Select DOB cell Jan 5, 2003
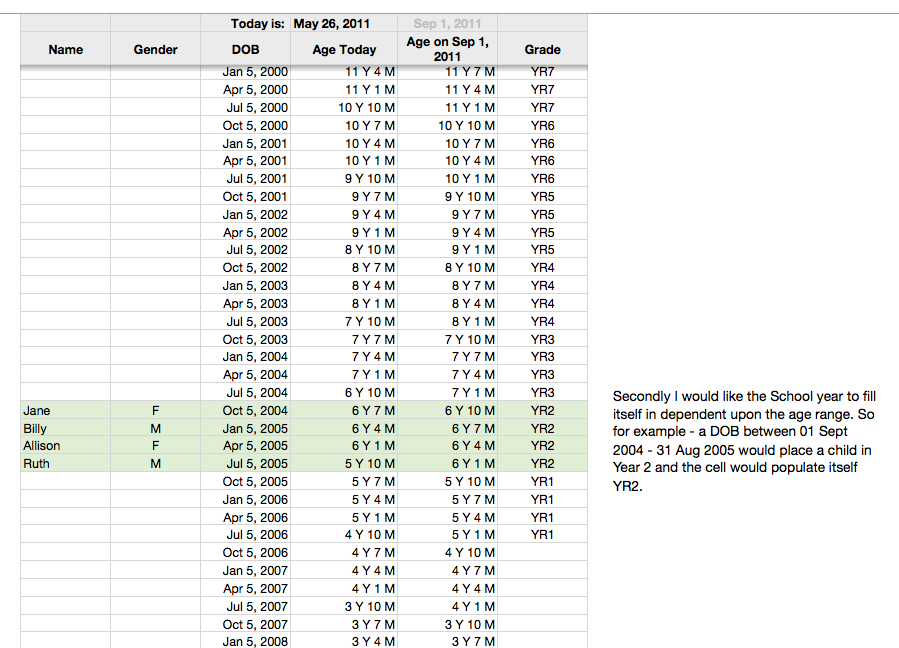This screenshot has height=648, width=899. tap(245, 286)
